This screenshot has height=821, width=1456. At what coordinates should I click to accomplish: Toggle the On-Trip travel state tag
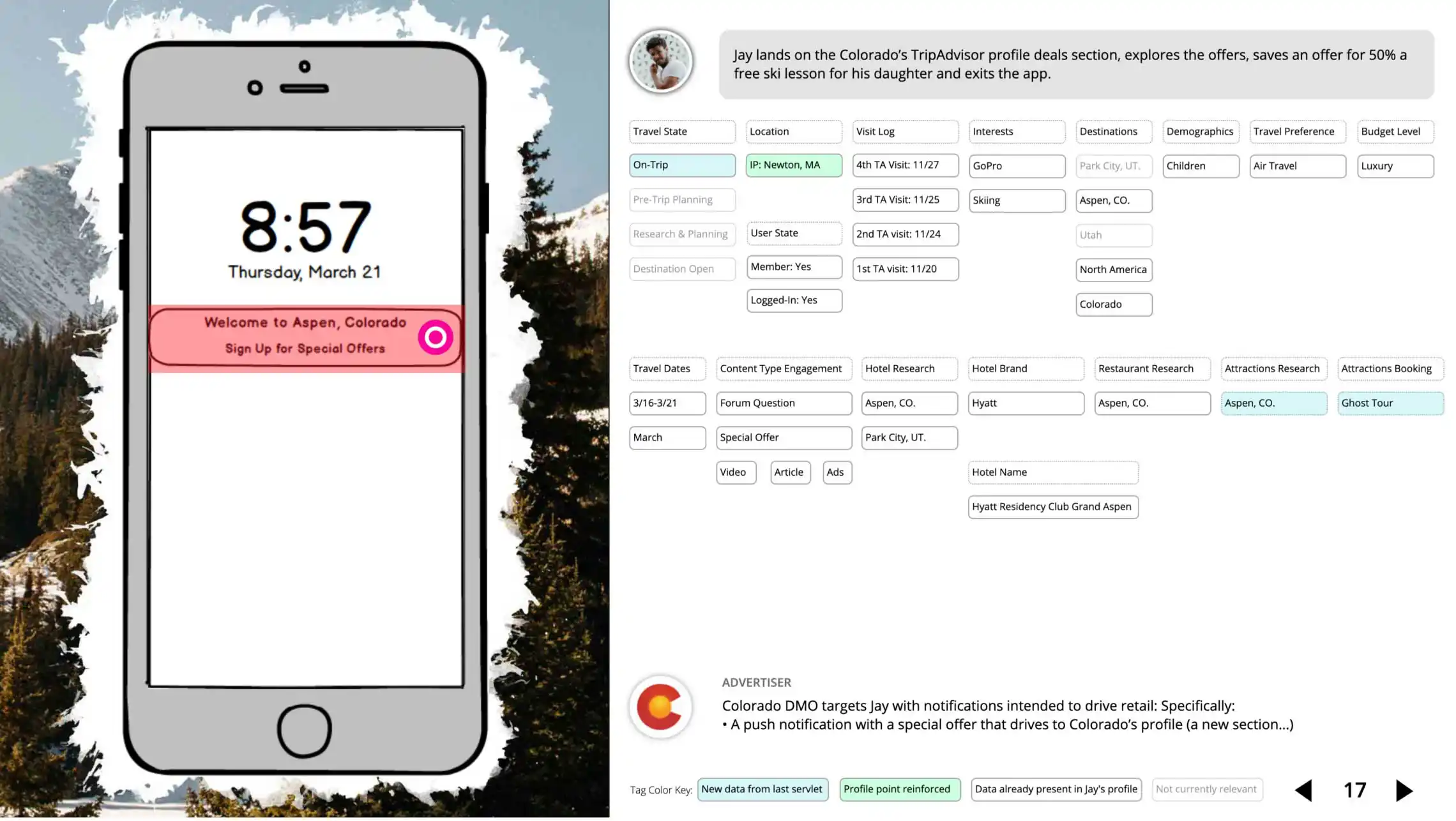[x=682, y=165]
